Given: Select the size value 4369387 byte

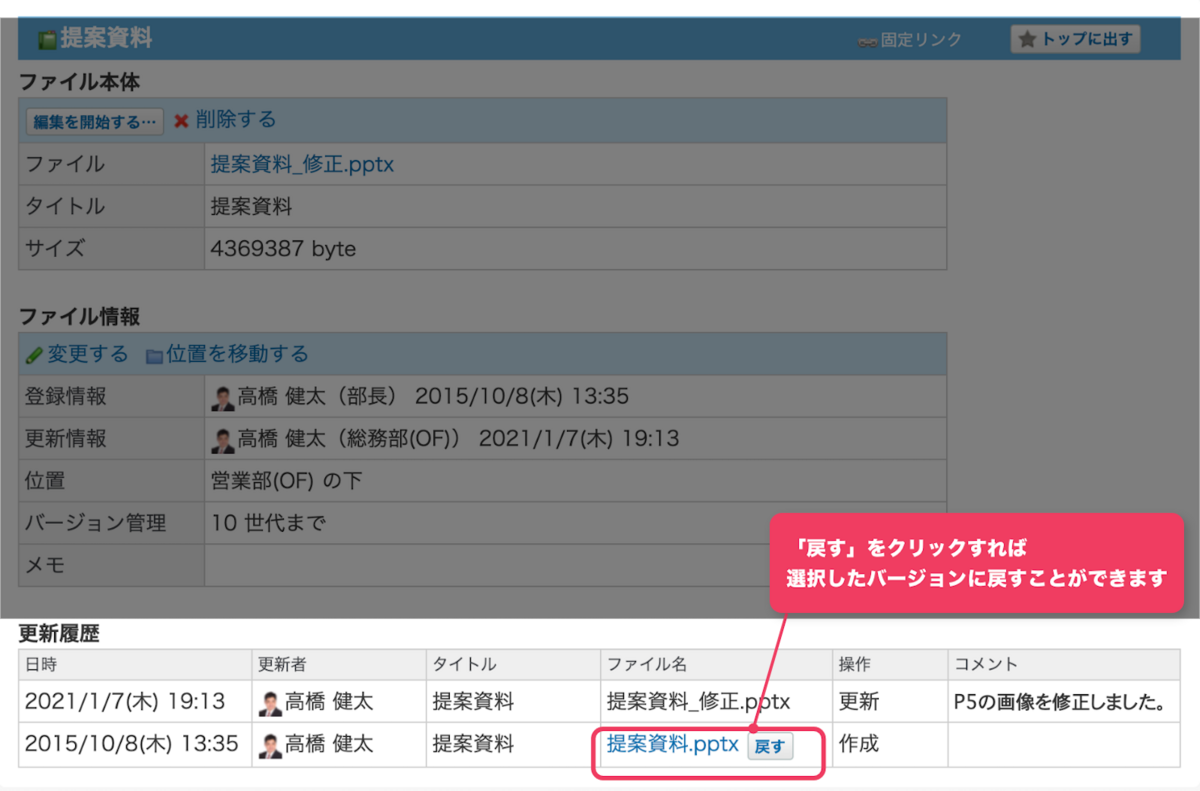Looking at the screenshot, I should pos(284,249).
